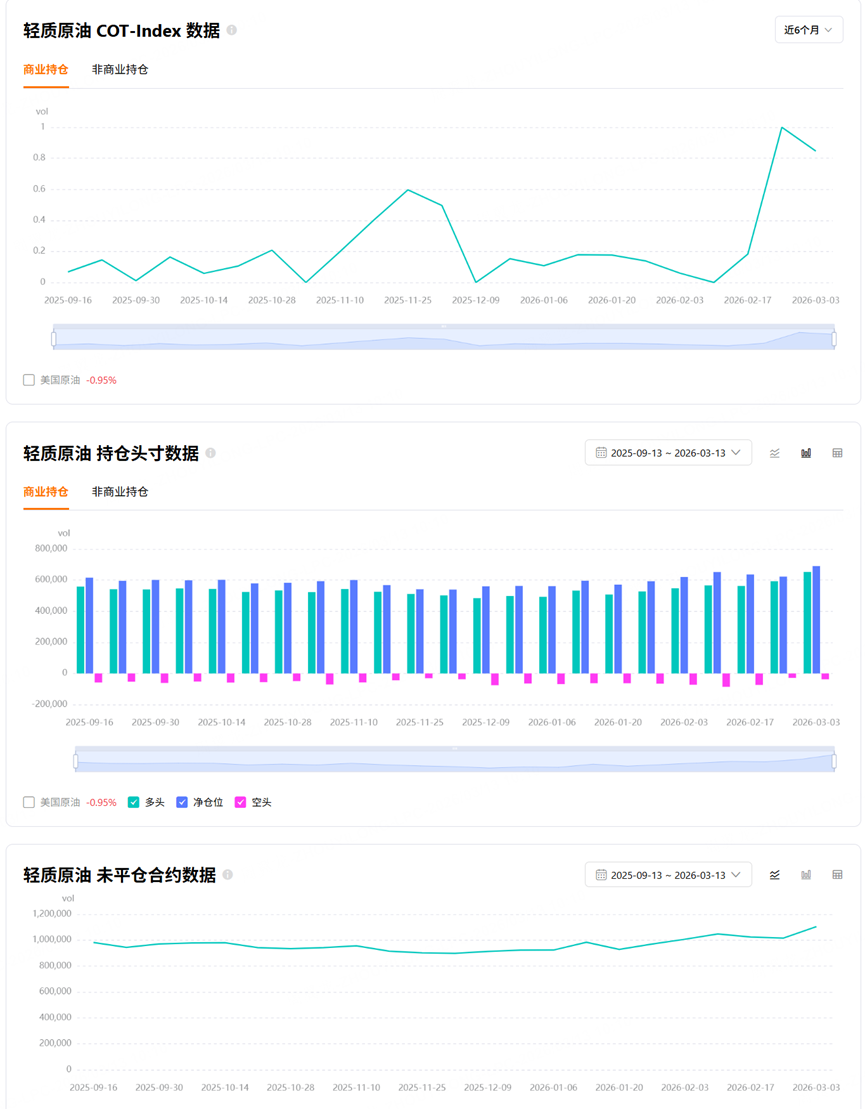
Task: Click left handle of 持仓头寸 zoom slider
Action: [x=76, y=762]
